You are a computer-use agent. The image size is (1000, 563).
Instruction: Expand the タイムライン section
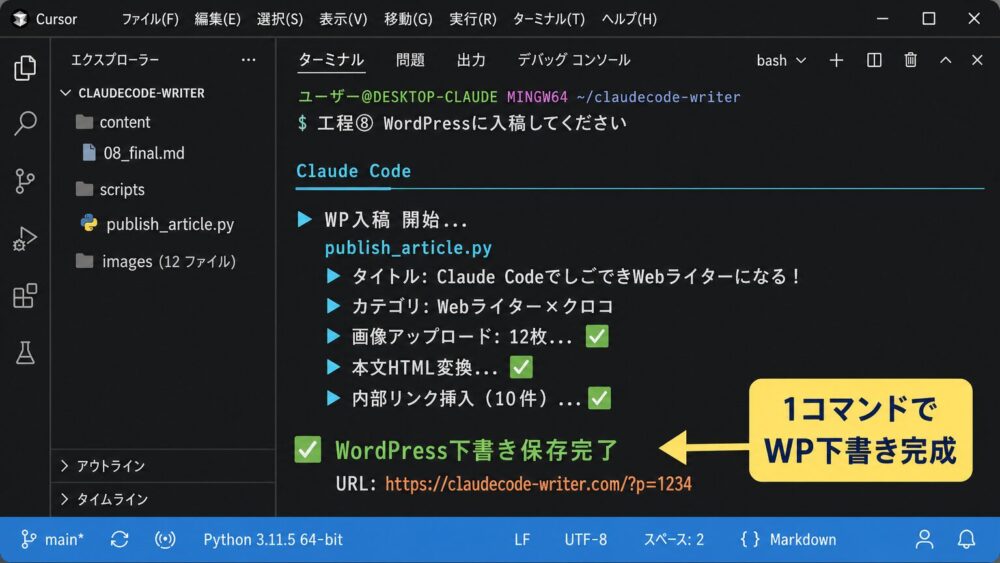pos(64,499)
